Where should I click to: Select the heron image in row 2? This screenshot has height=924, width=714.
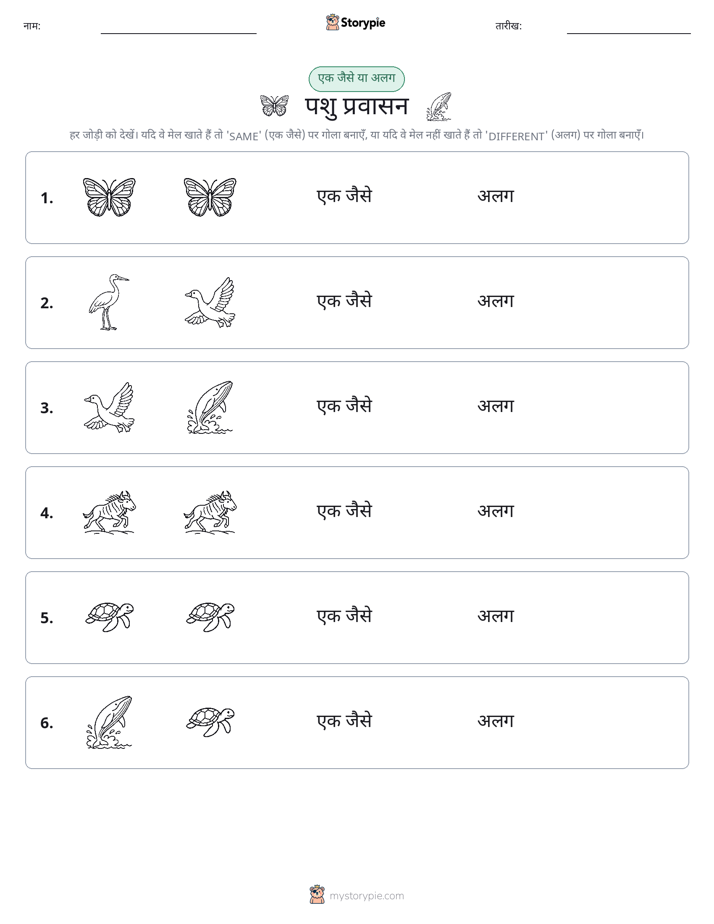pyautogui.click(x=108, y=302)
